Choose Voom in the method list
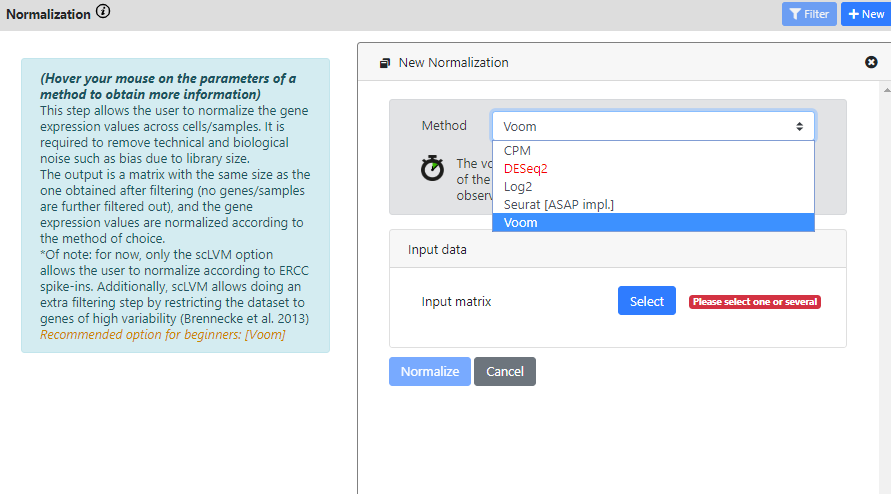The image size is (891, 494). (x=653, y=223)
